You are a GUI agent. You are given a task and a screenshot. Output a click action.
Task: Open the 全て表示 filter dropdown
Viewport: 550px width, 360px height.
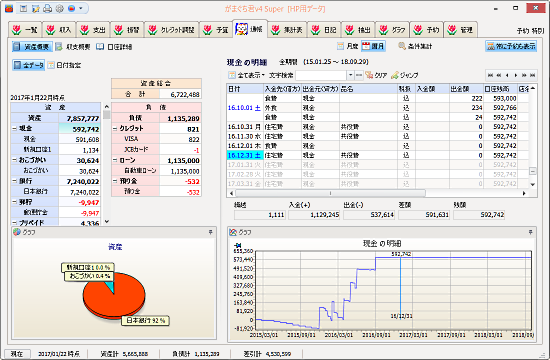(247, 75)
